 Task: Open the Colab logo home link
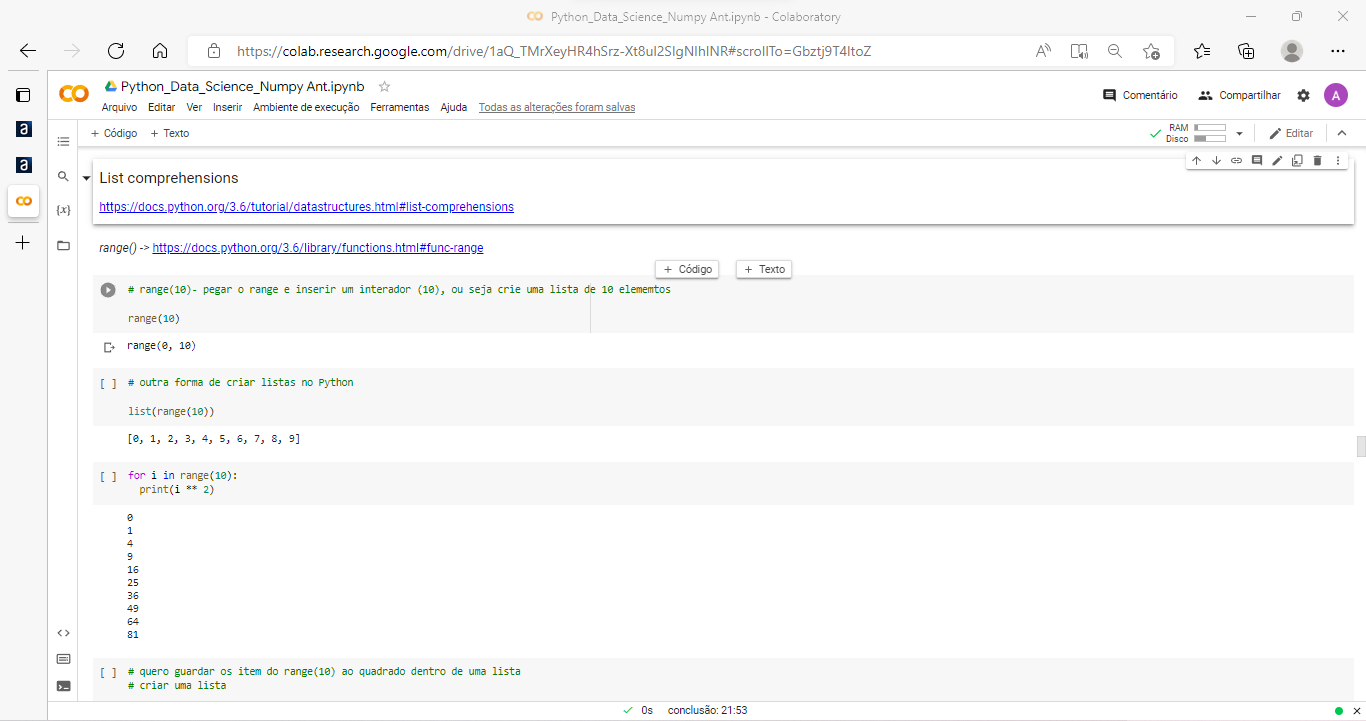[x=74, y=94]
